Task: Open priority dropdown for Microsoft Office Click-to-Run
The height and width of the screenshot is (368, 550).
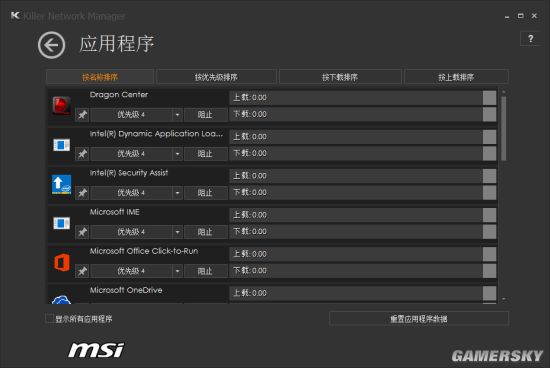Action: point(177,271)
